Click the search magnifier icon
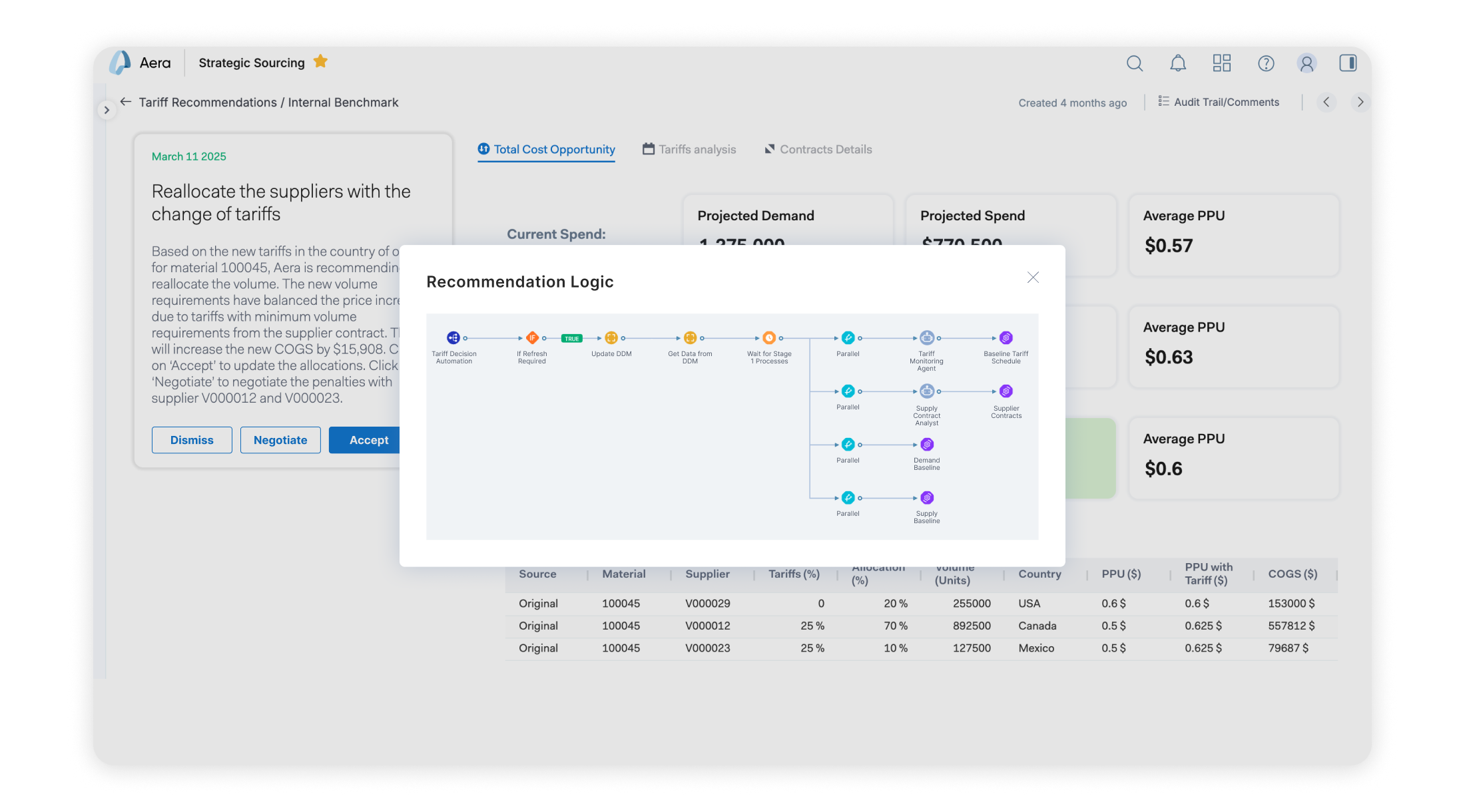The width and height of the screenshot is (1465, 812). (x=1135, y=63)
